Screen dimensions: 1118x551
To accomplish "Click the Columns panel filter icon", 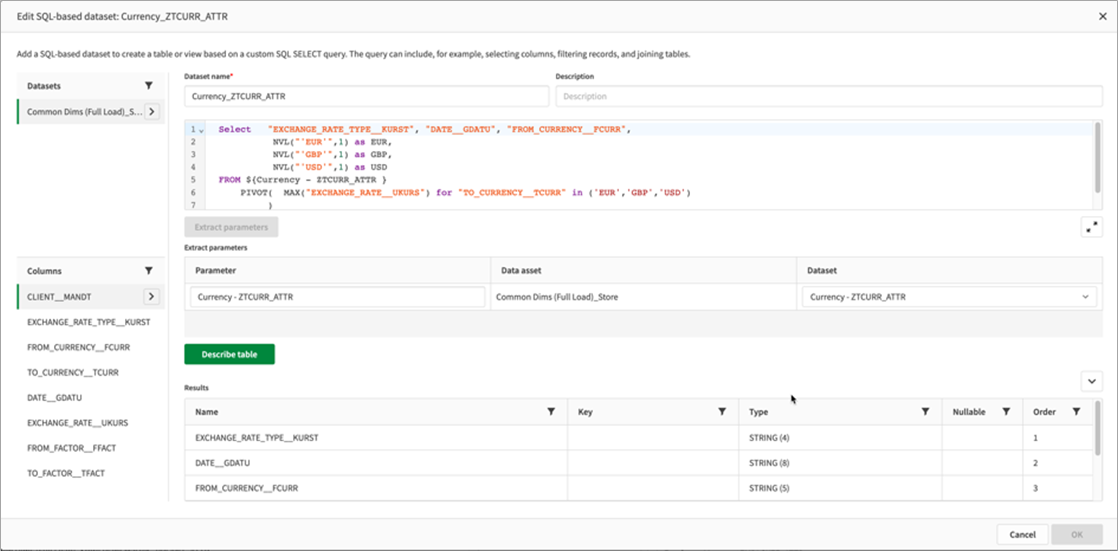I will tap(149, 271).
